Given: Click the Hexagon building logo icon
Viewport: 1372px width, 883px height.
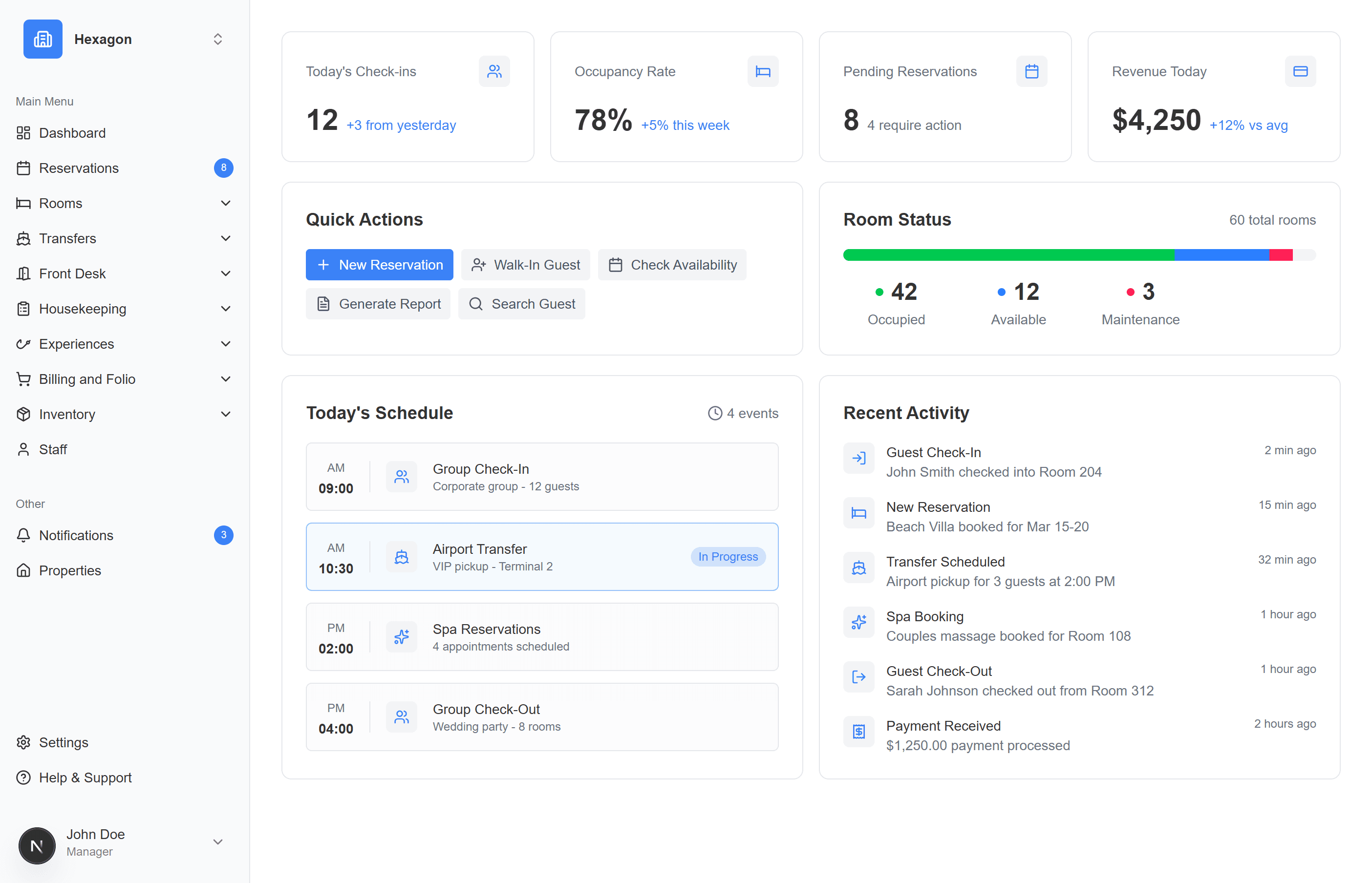Looking at the screenshot, I should [43, 39].
